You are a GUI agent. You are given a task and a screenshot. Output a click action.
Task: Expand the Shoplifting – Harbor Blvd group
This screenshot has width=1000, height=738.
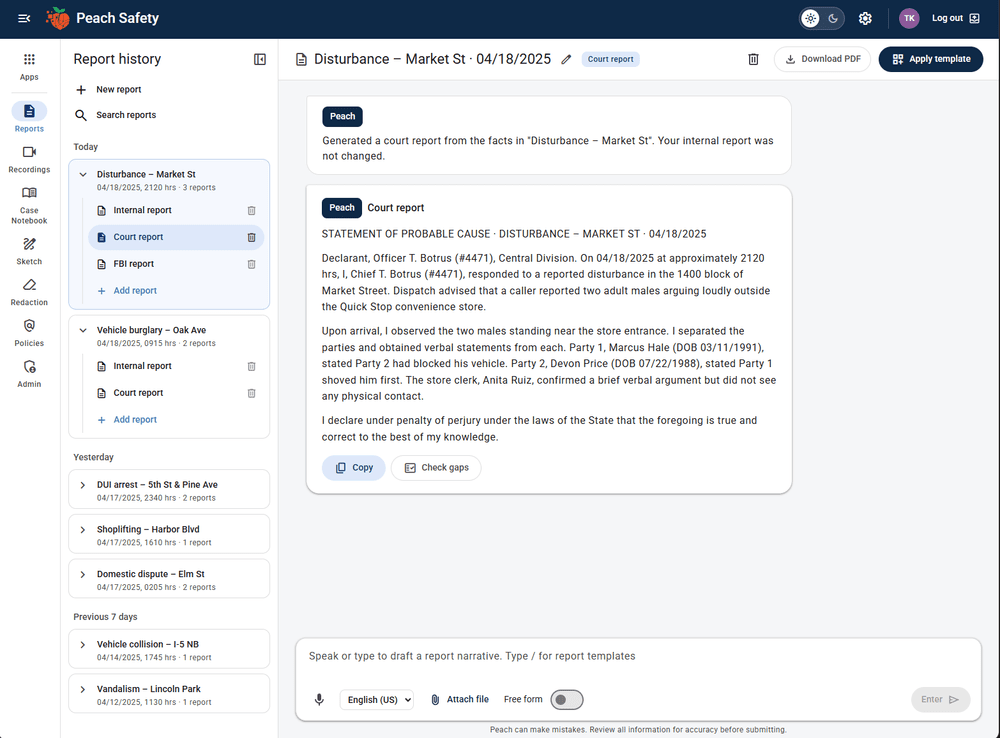[83, 529]
